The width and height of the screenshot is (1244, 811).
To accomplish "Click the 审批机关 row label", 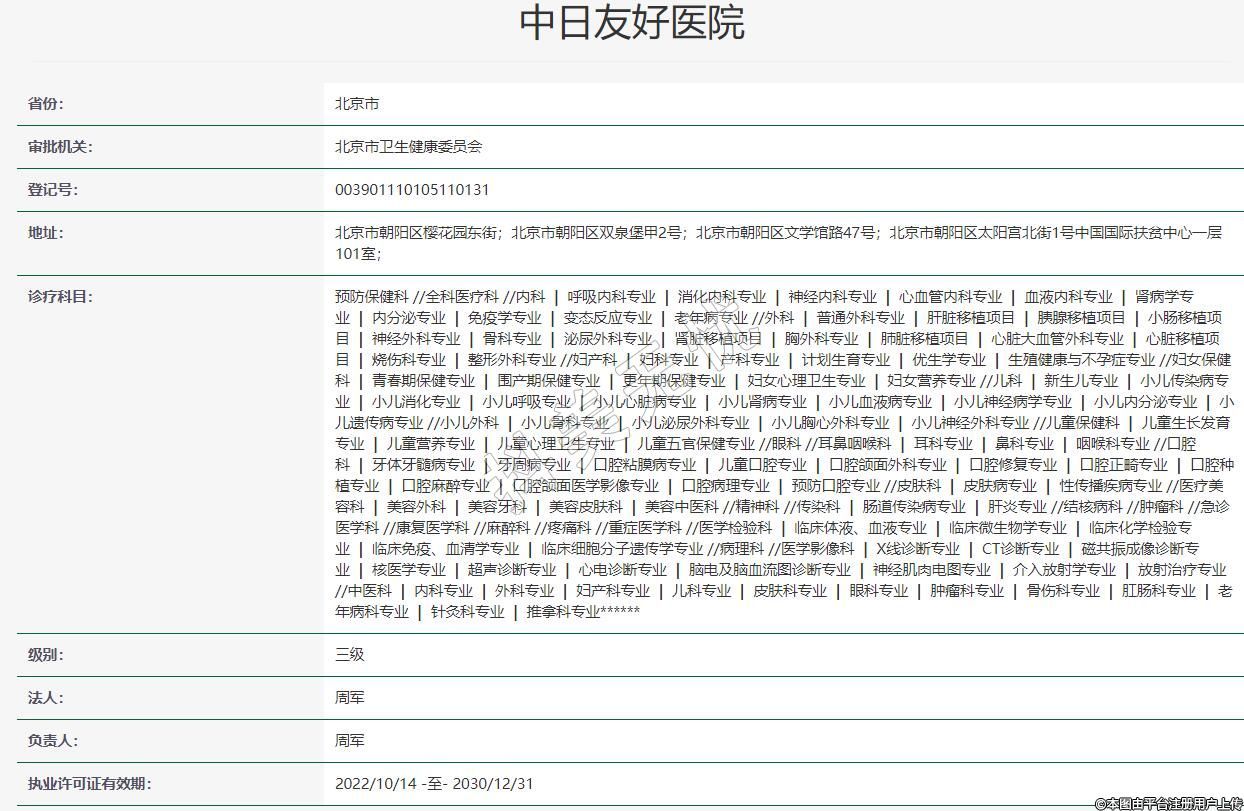I will [60, 147].
